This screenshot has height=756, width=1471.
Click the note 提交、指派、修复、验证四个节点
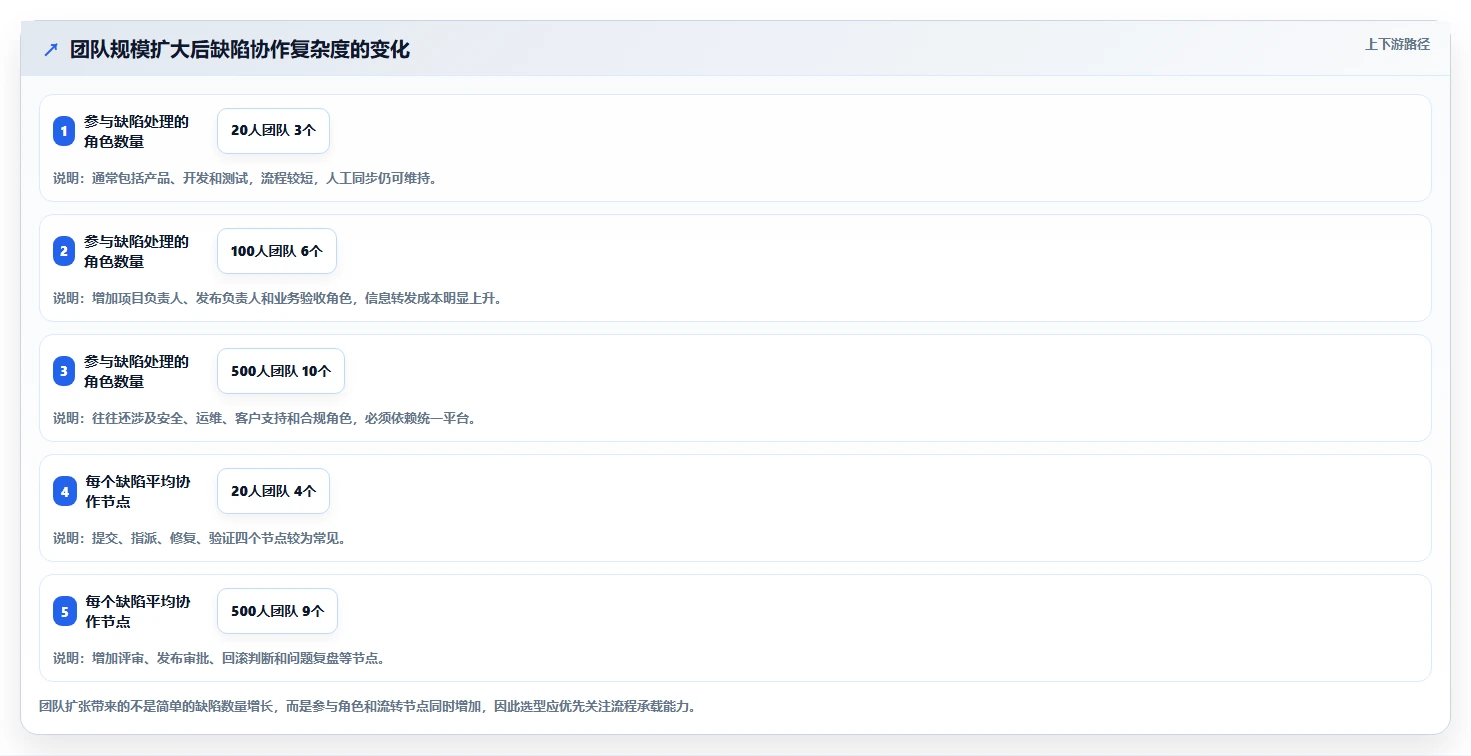(200, 538)
